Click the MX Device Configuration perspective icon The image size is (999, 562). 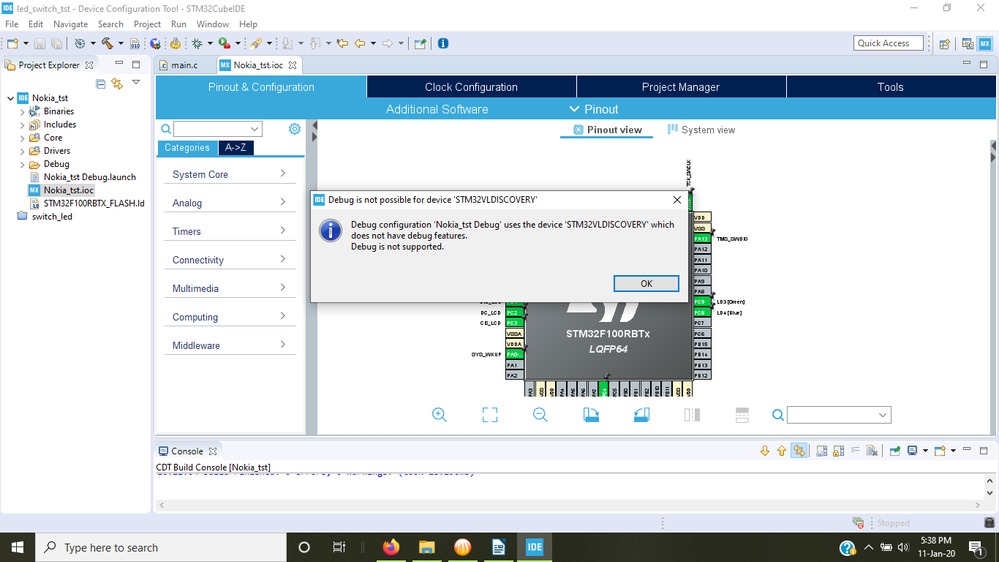[985, 43]
